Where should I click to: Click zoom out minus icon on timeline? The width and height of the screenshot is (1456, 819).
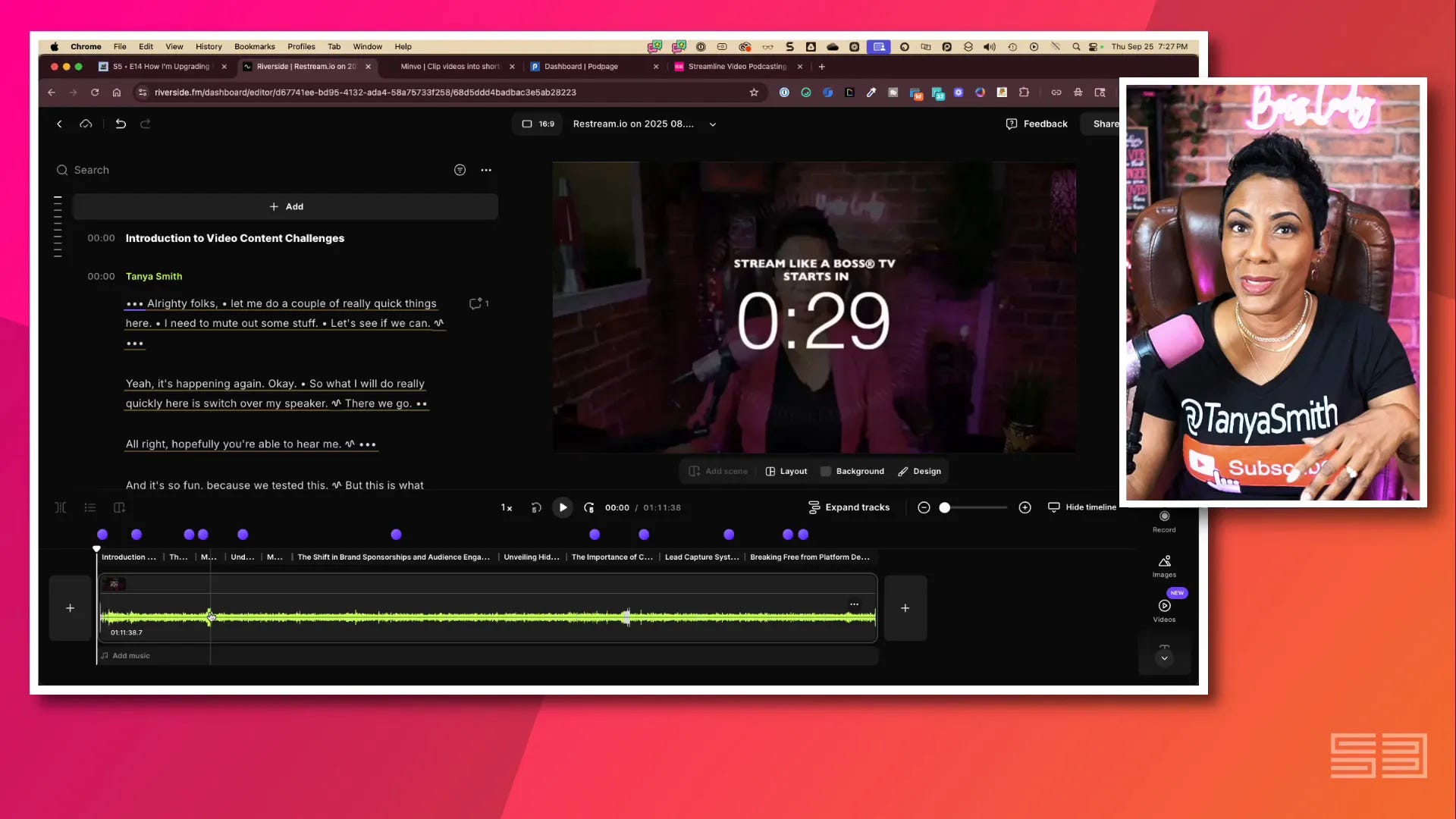point(924,507)
